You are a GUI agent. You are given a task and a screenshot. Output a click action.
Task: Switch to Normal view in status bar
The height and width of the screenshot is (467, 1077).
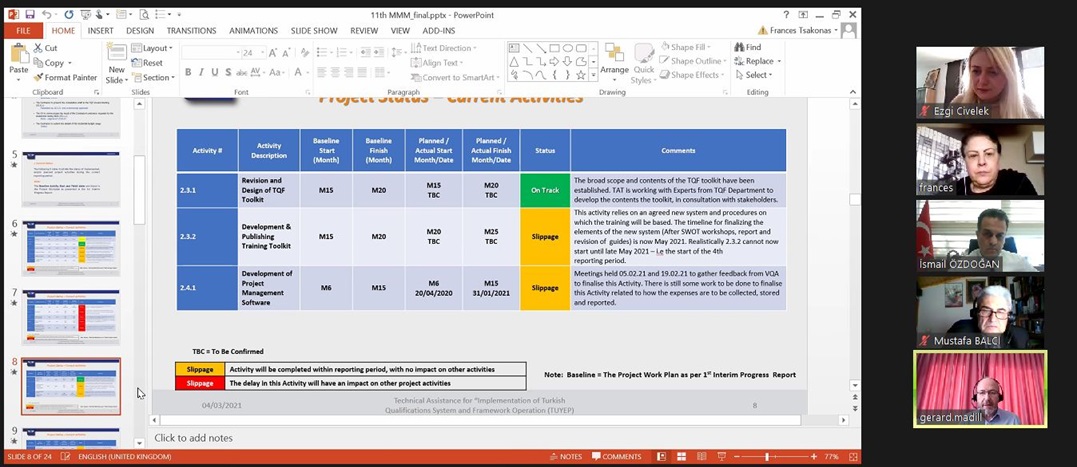661,457
